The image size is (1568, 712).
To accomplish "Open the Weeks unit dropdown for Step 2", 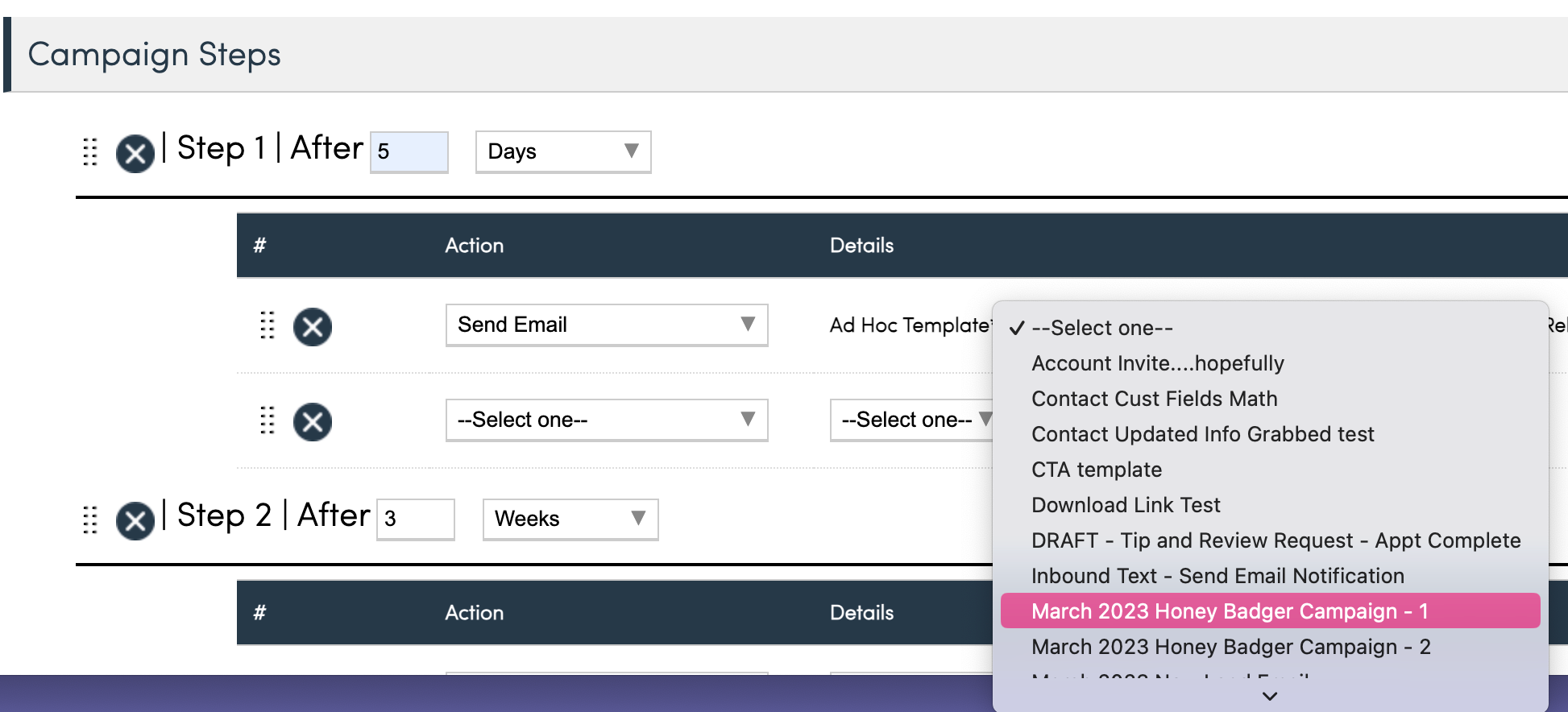I will [570, 519].
